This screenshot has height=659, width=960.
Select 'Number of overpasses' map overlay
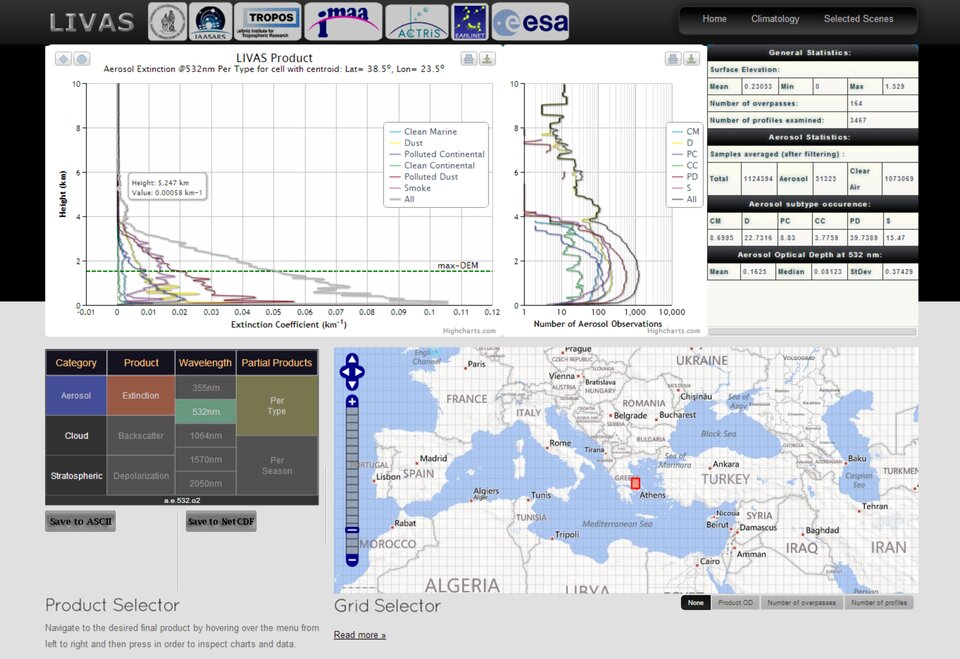coord(802,603)
